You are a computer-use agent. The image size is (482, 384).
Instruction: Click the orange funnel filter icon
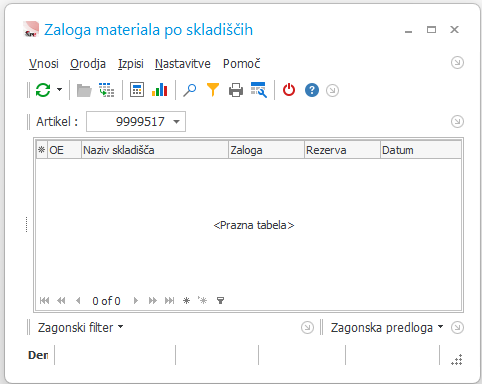point(213,90)
